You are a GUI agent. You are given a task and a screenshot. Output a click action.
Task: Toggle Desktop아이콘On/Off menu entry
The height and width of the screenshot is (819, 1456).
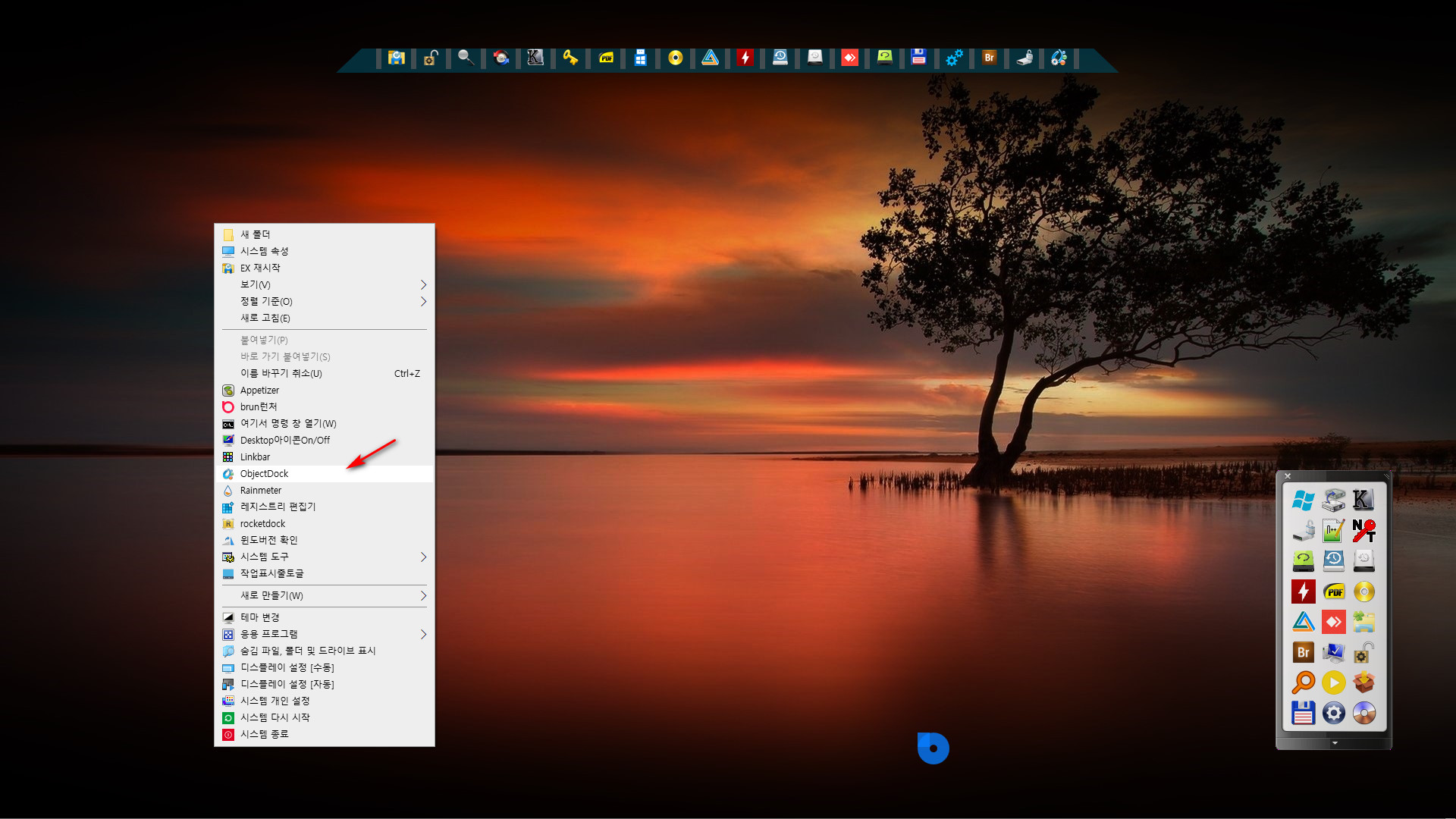click(x=325, y=440)
